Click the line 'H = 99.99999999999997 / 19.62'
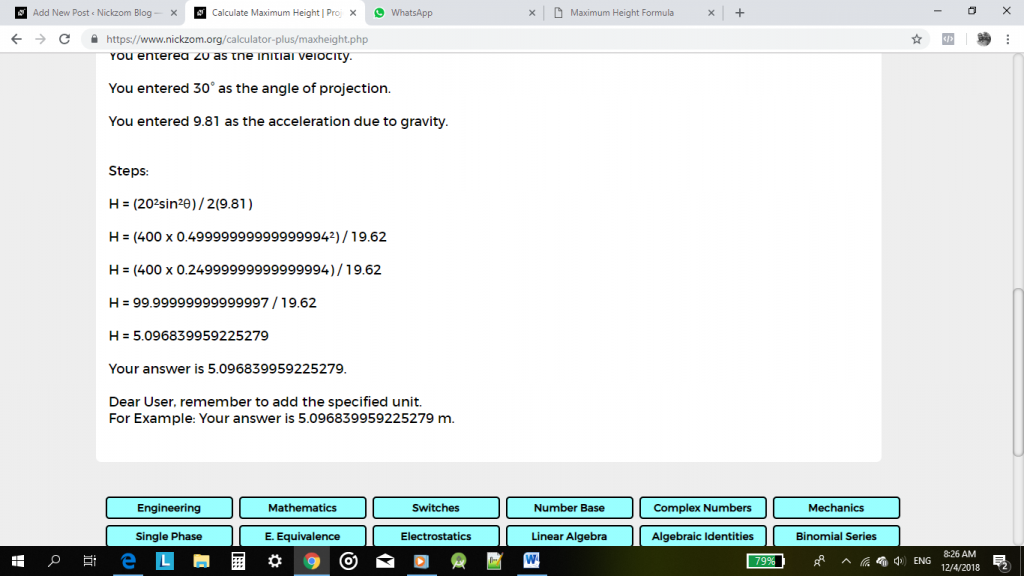Image resolution: width=1024 pixels, height=576 pixels. [x=212, y=303]
